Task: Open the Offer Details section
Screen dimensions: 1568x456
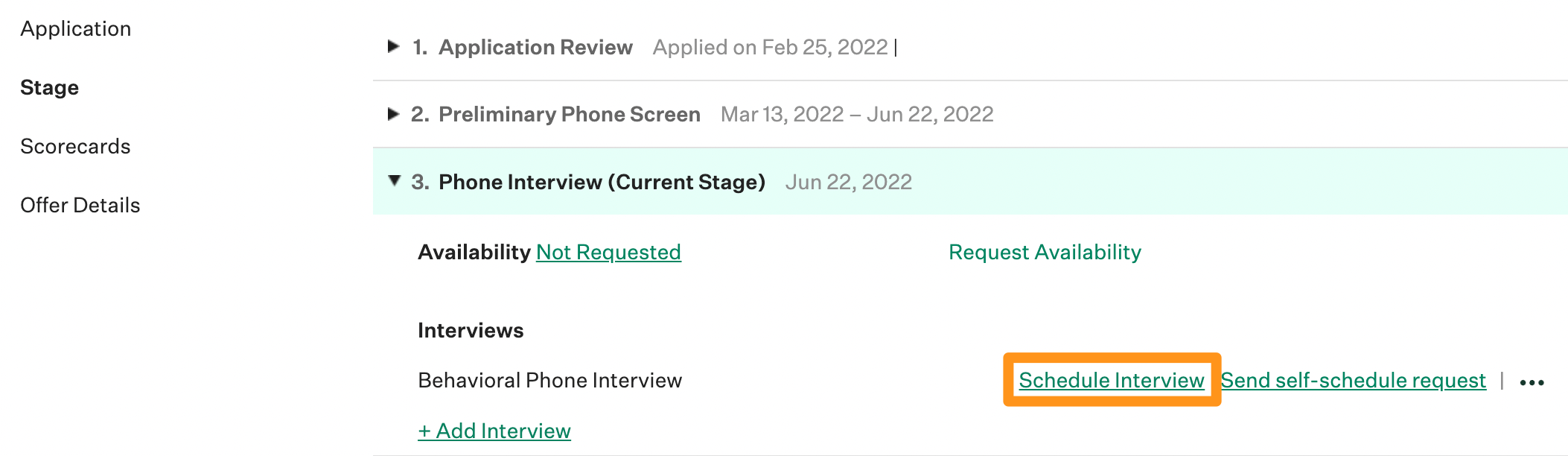Action: coord(82,205)
